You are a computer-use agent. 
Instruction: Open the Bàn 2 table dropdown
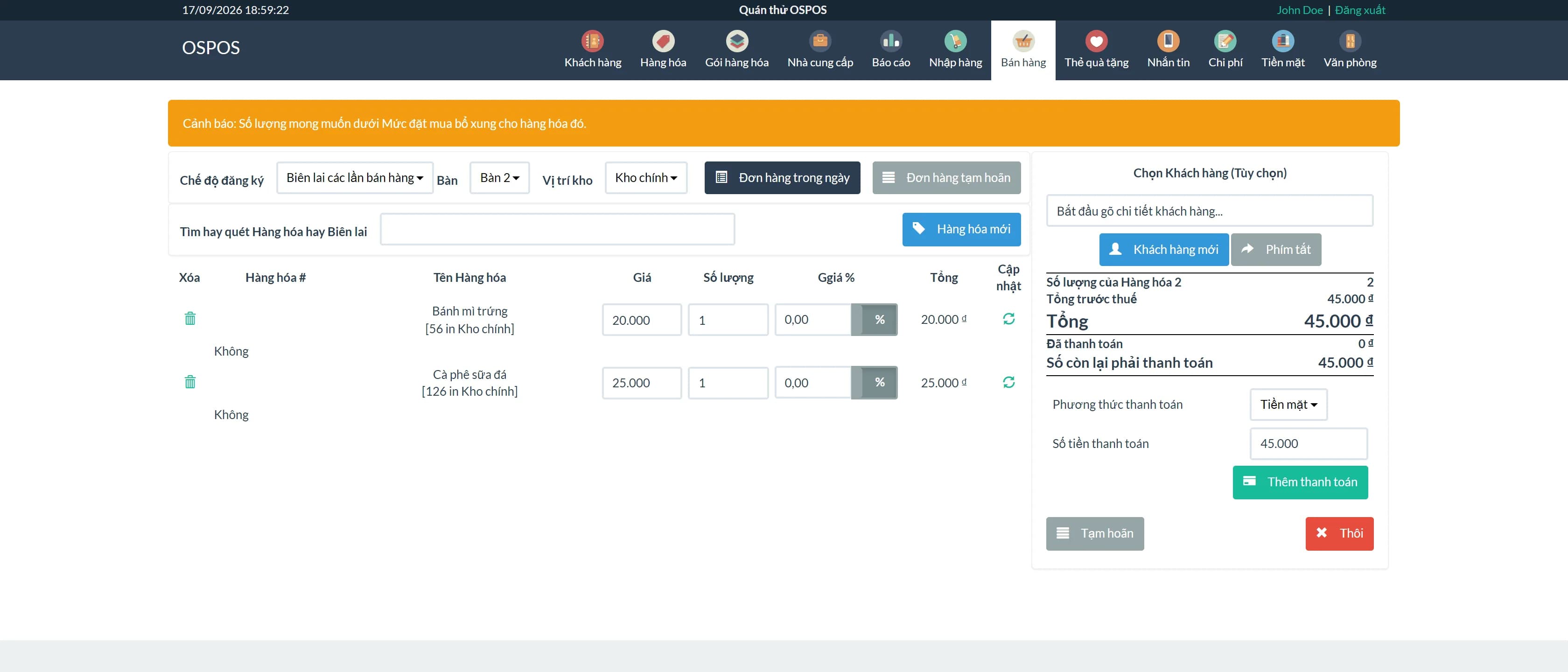point(499,178)
